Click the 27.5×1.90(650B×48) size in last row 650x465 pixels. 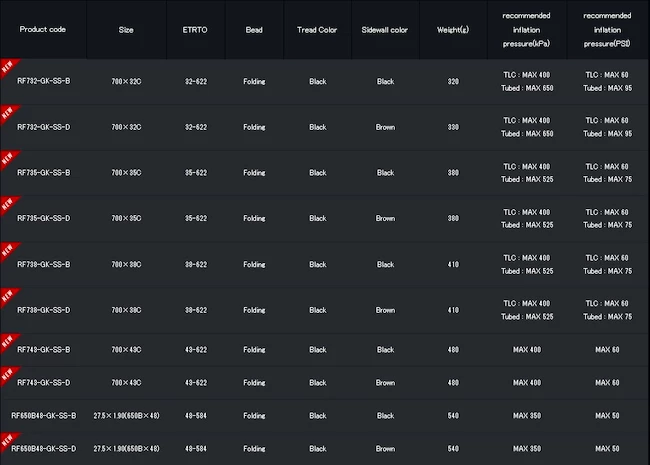pos(126,449)
